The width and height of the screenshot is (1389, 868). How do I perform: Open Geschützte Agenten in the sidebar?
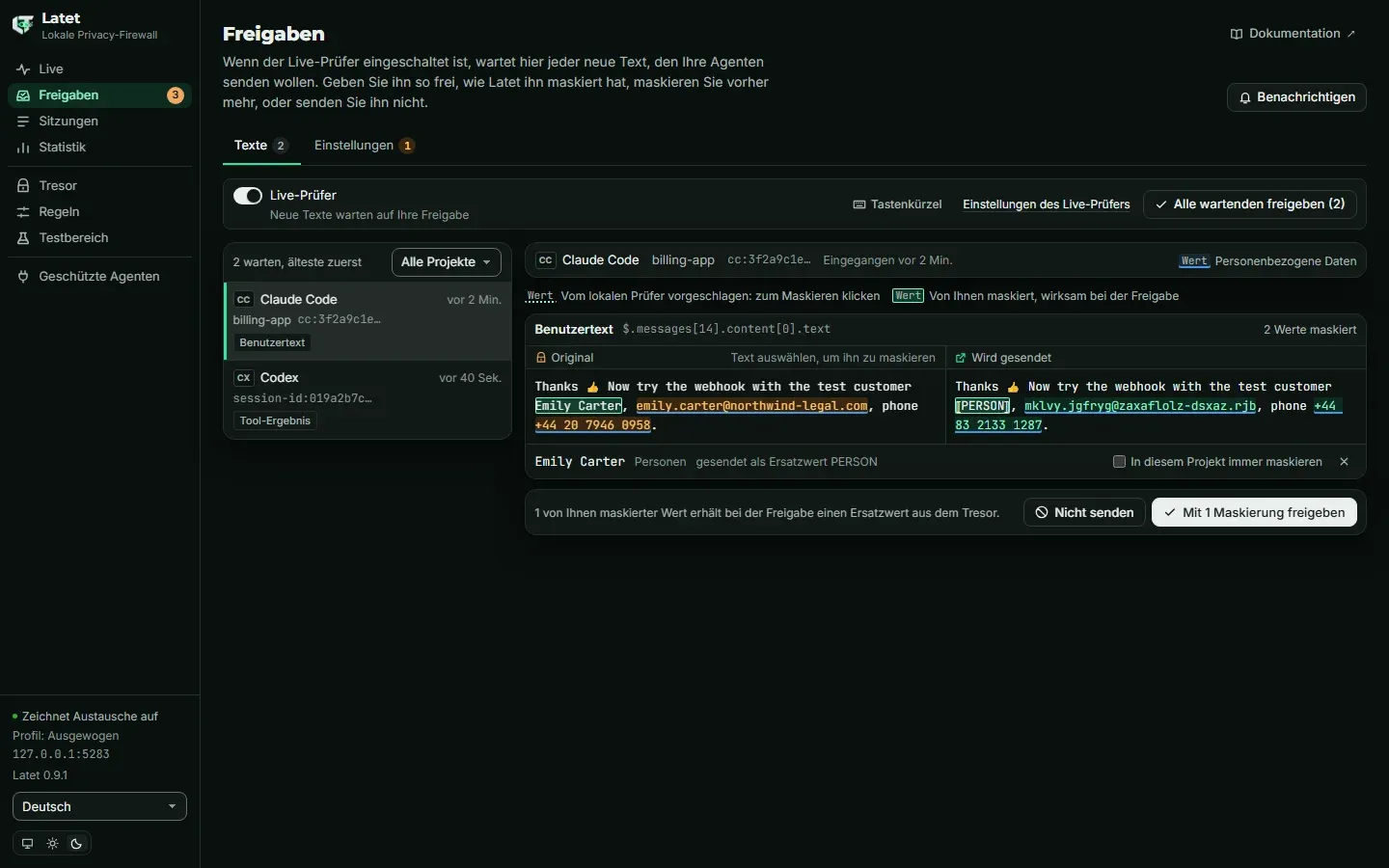point(100,277)
